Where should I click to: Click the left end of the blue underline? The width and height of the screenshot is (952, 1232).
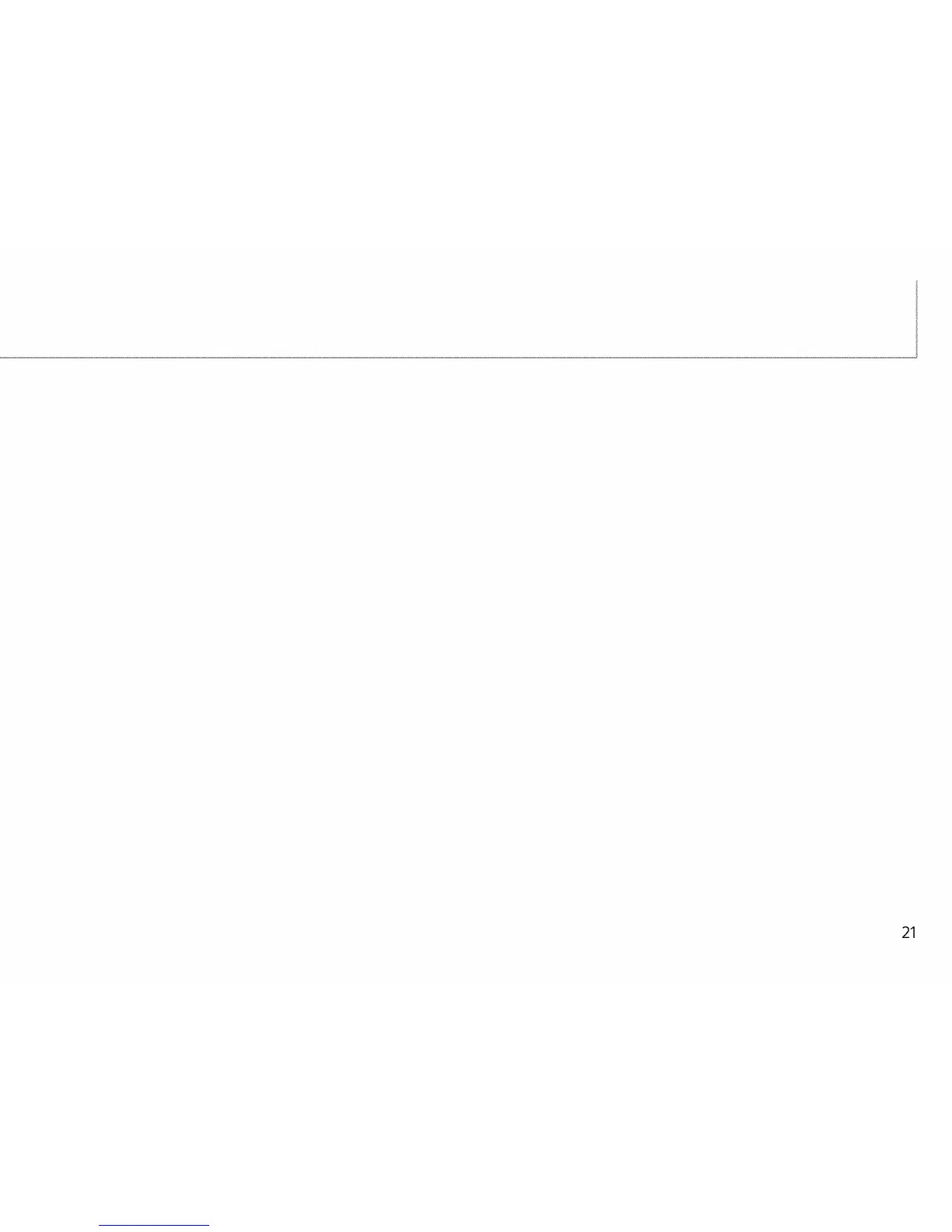[x=100, y=1225]
